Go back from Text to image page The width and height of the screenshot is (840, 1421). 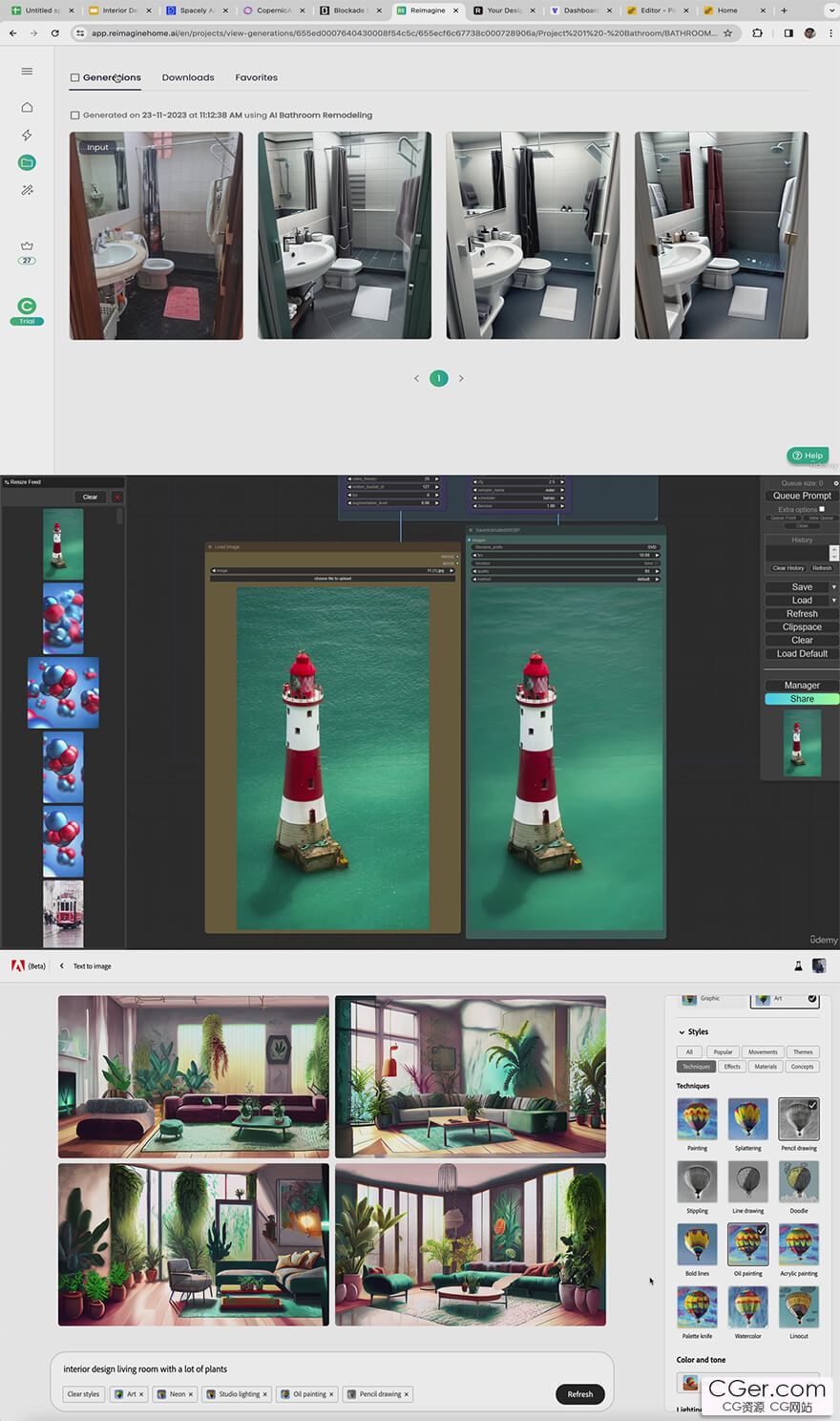click(x=62, y=965)
